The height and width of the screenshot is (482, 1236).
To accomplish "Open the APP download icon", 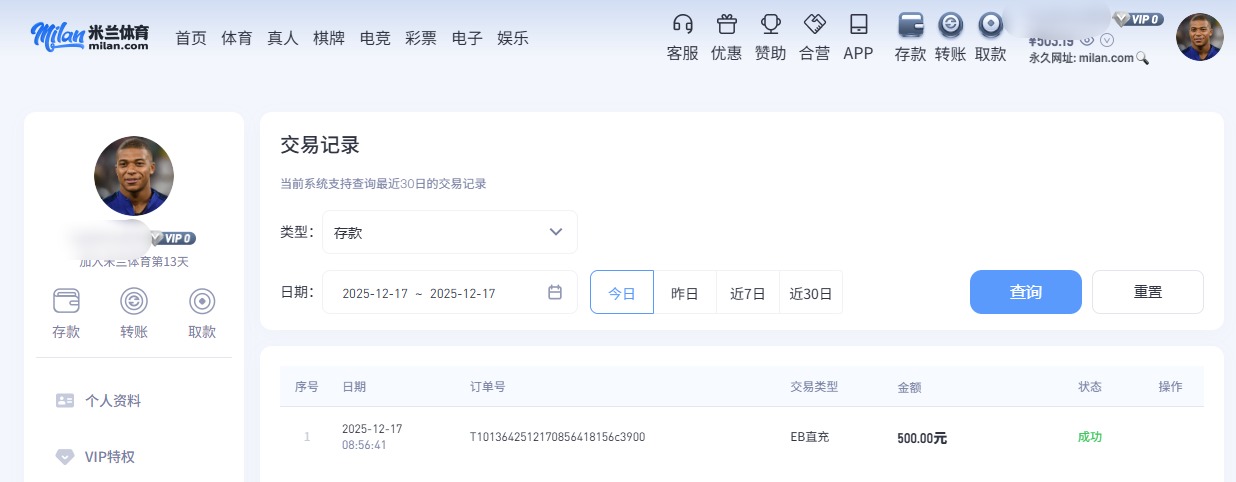I will 858,24.
